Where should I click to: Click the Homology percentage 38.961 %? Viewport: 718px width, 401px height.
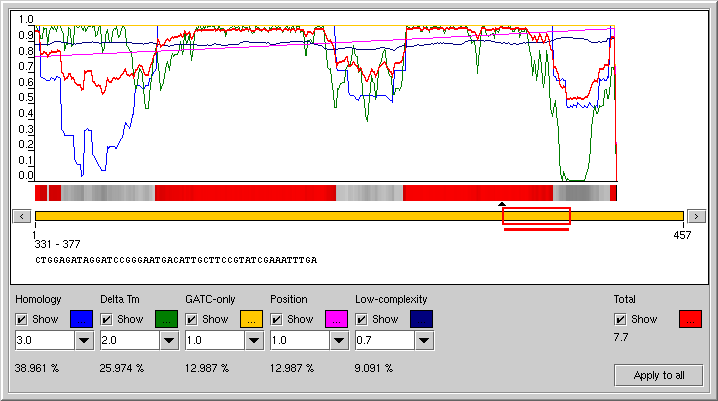(37, 368)
